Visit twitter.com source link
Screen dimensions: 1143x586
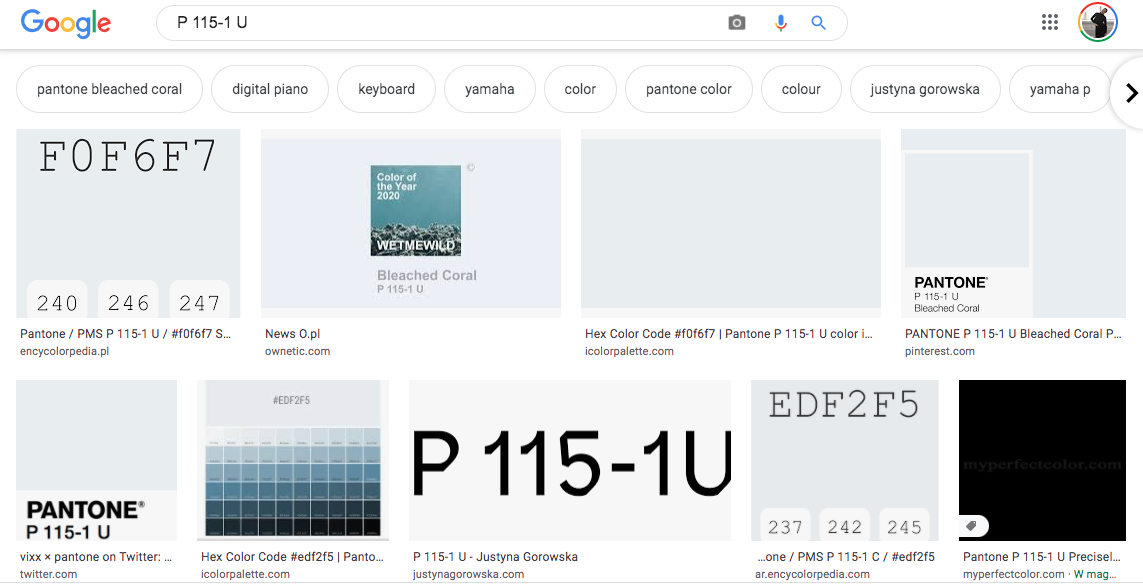point(48,574)
